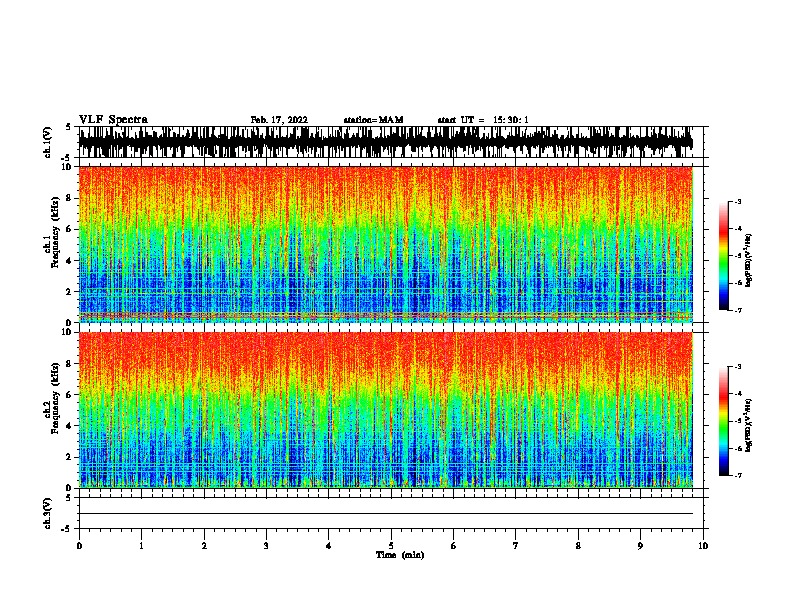Click the VLF Spectra title text
This screenshot has width=792, height=612.
(113, 119)
